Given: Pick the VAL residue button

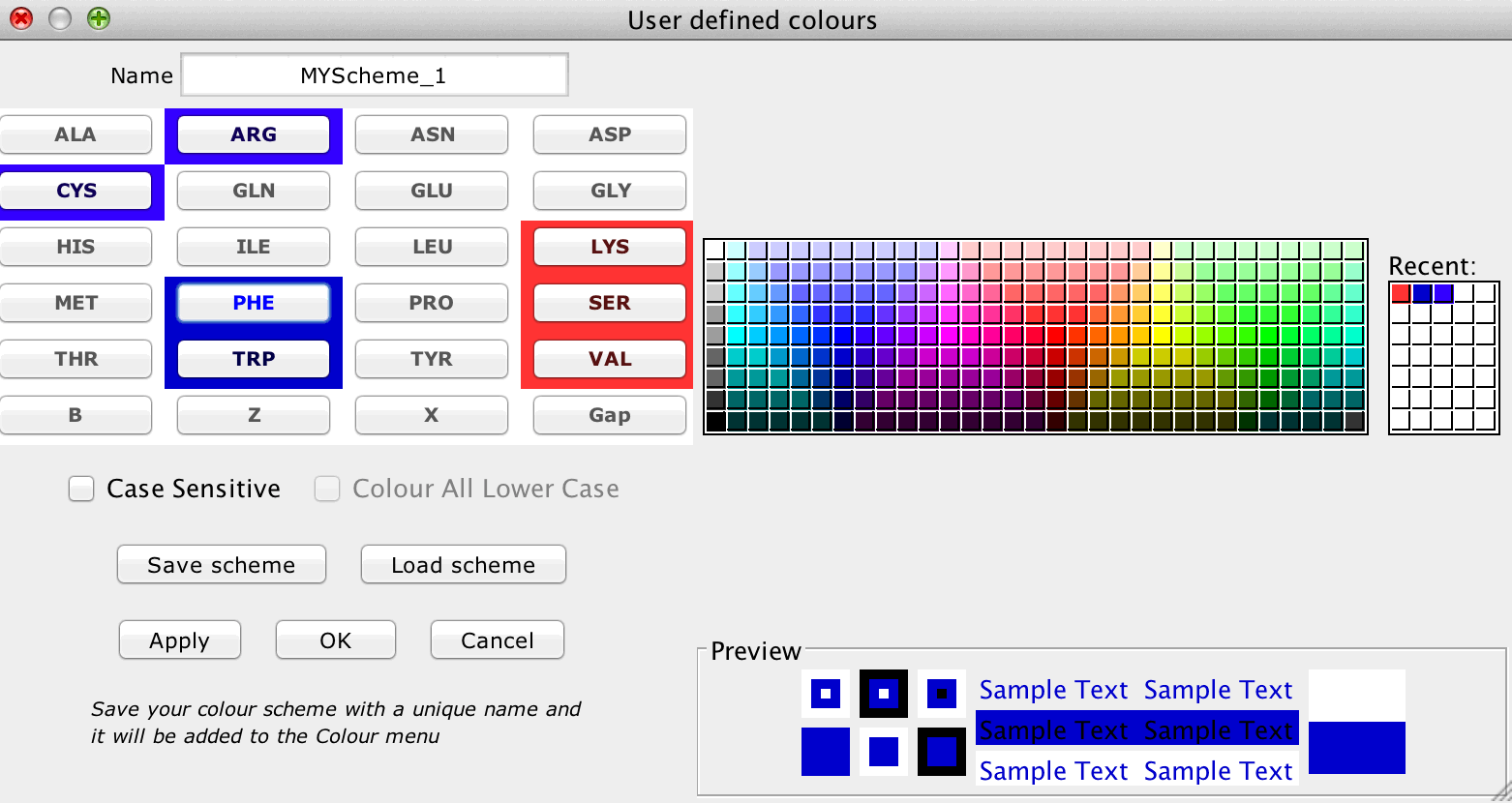Looking at the screenshot, I should coord(609,359).
